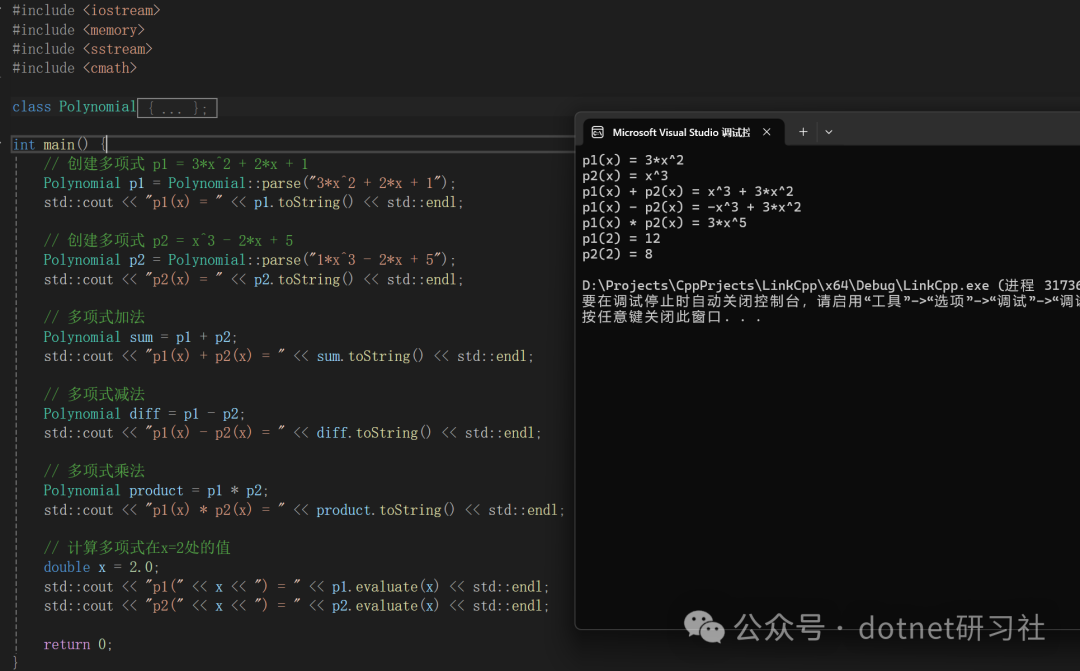1080x671 pixels.
Task: Click console output p1(x) + p2(x) line
Action: pos(687,192)
